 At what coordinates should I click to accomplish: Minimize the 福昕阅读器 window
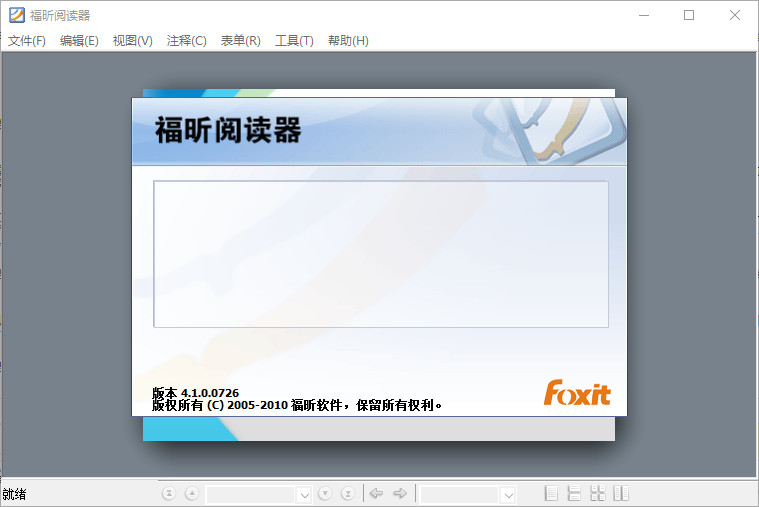[x=644, y=15]
